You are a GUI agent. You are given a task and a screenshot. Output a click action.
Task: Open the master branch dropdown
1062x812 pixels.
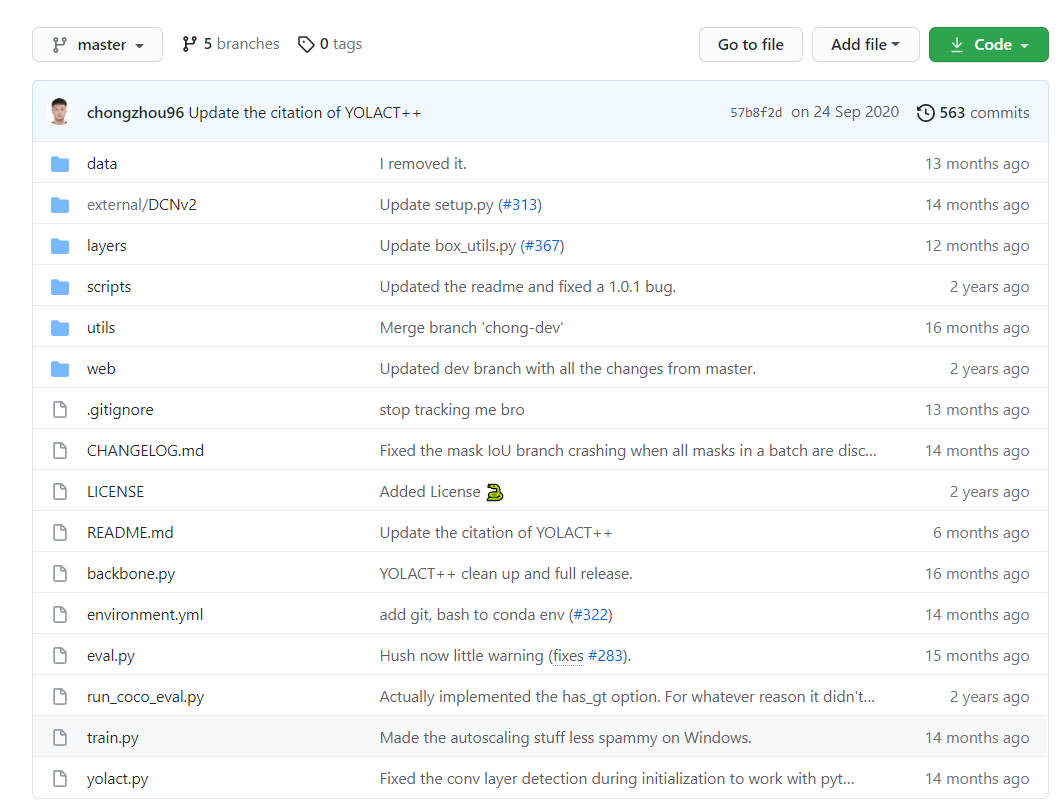(x=98, y=45)
